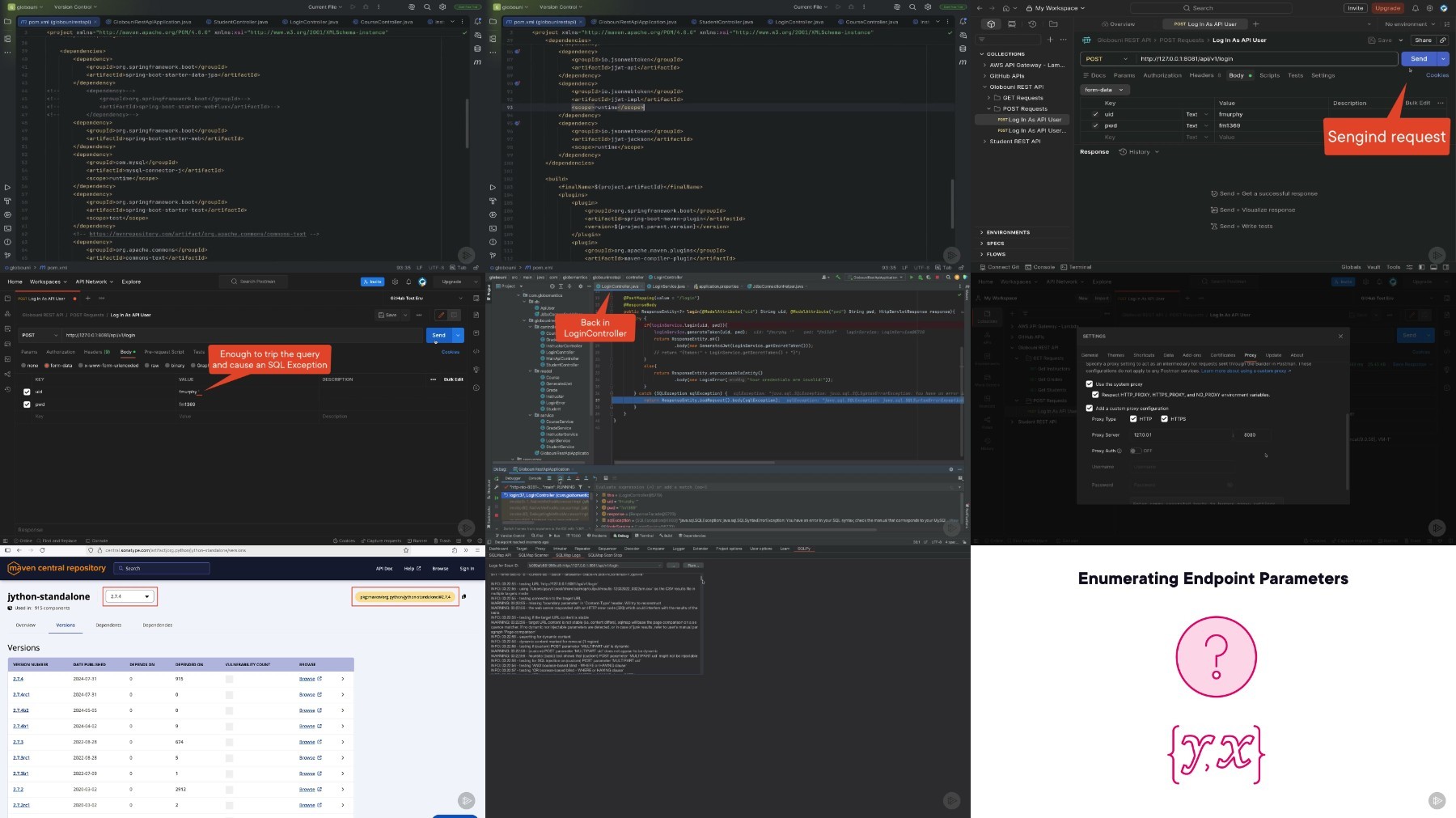This screenshot has width=1456, height=818.
Task: Open the form-data body type dropdown
Action: (x=1103, y=90)
